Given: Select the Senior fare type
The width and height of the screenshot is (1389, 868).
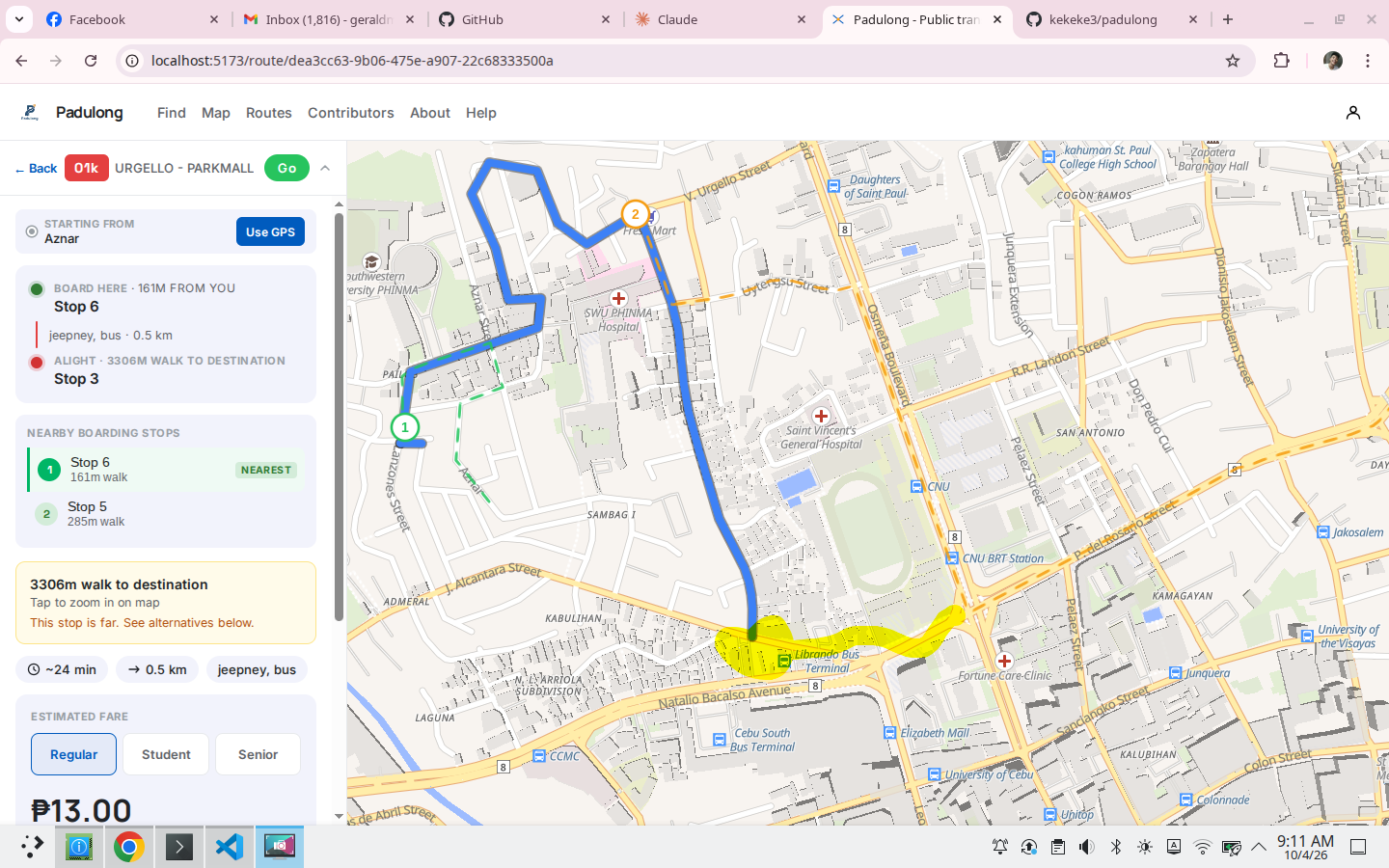Looking at the screenshot, I should 258,754.
